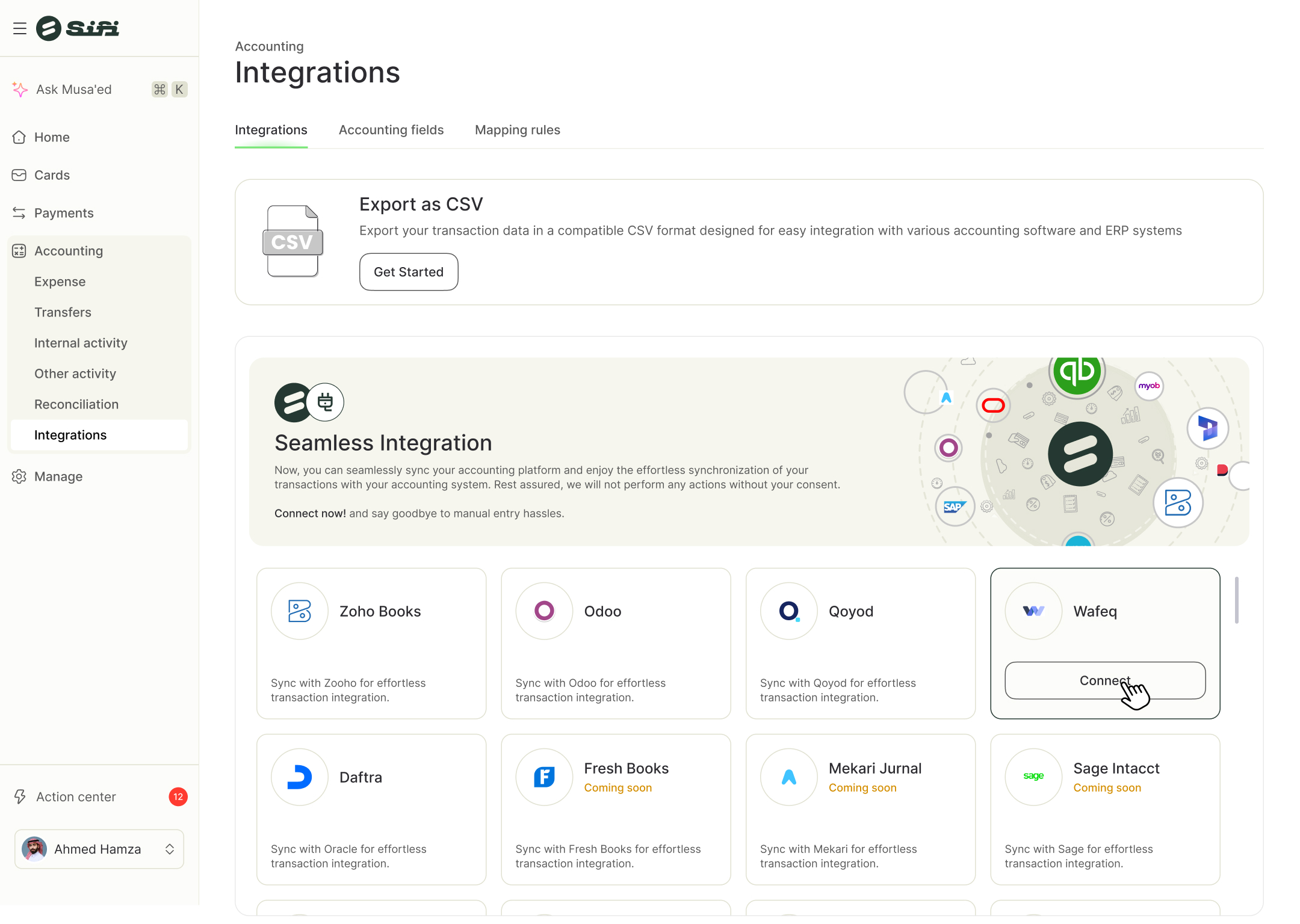Click the Qoyod logo icon
Screen dimensions: 1300x924
coord(789,611)
